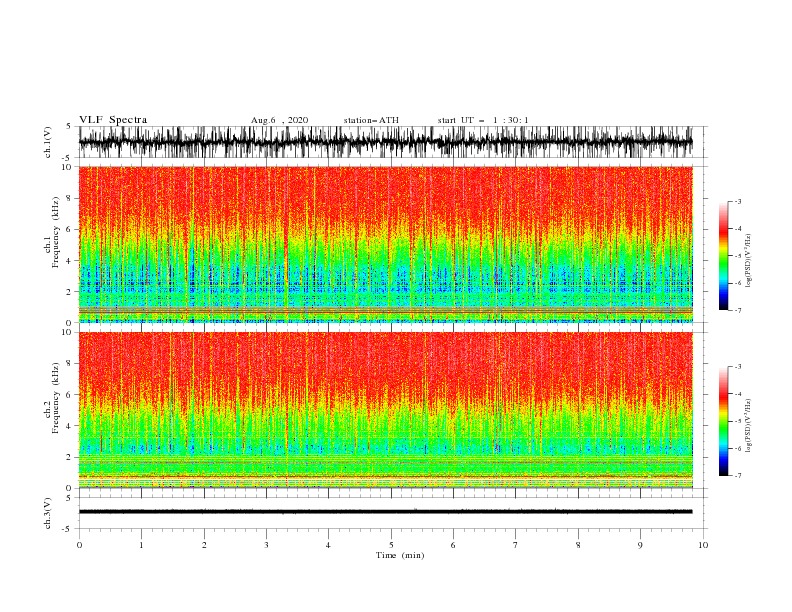Click the log(PSD) label beside ch.2 color bar
The height and width of the screenshot is (612, 792).
coord(748,425)
